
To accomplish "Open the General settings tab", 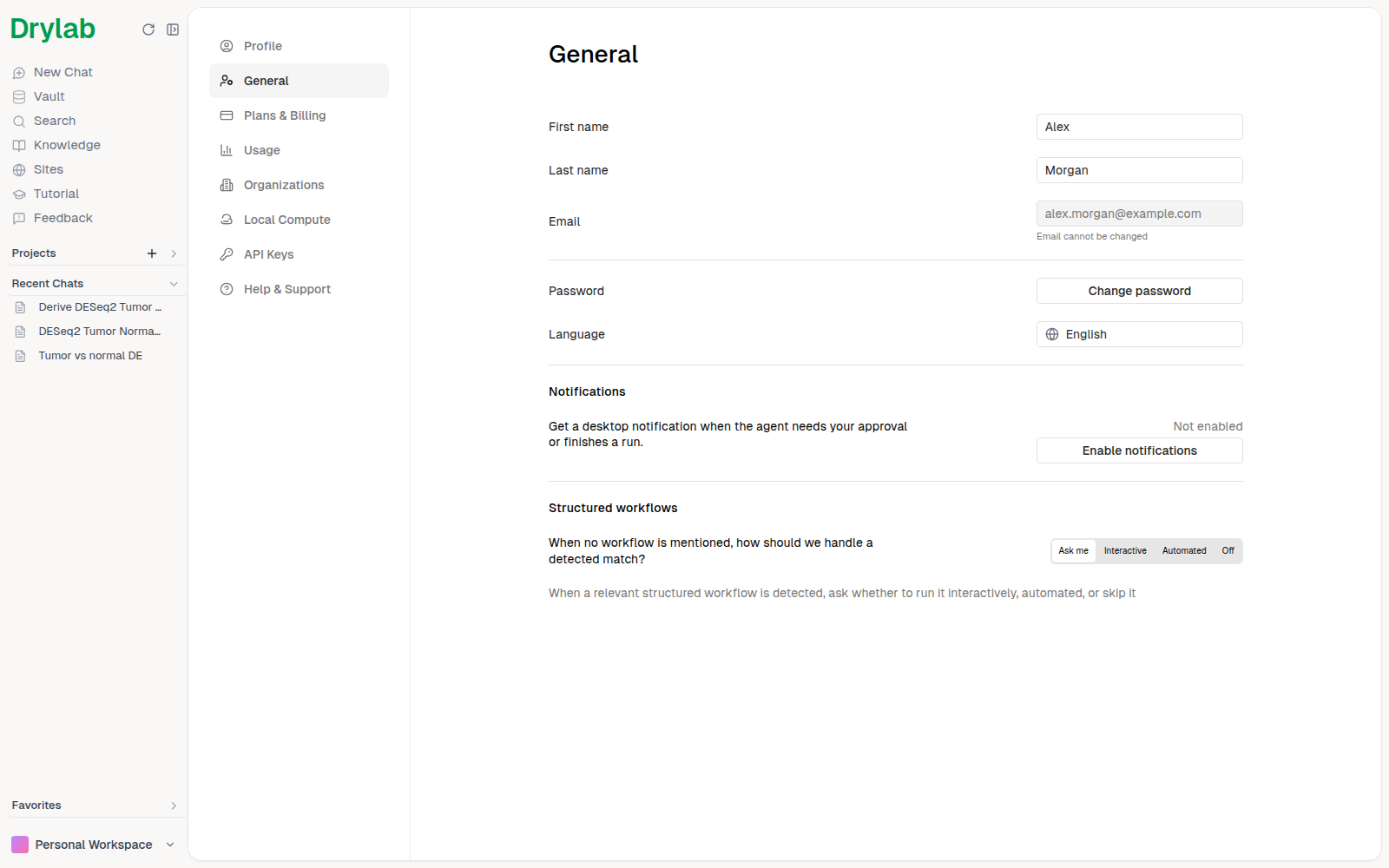I will click(299, 81).
